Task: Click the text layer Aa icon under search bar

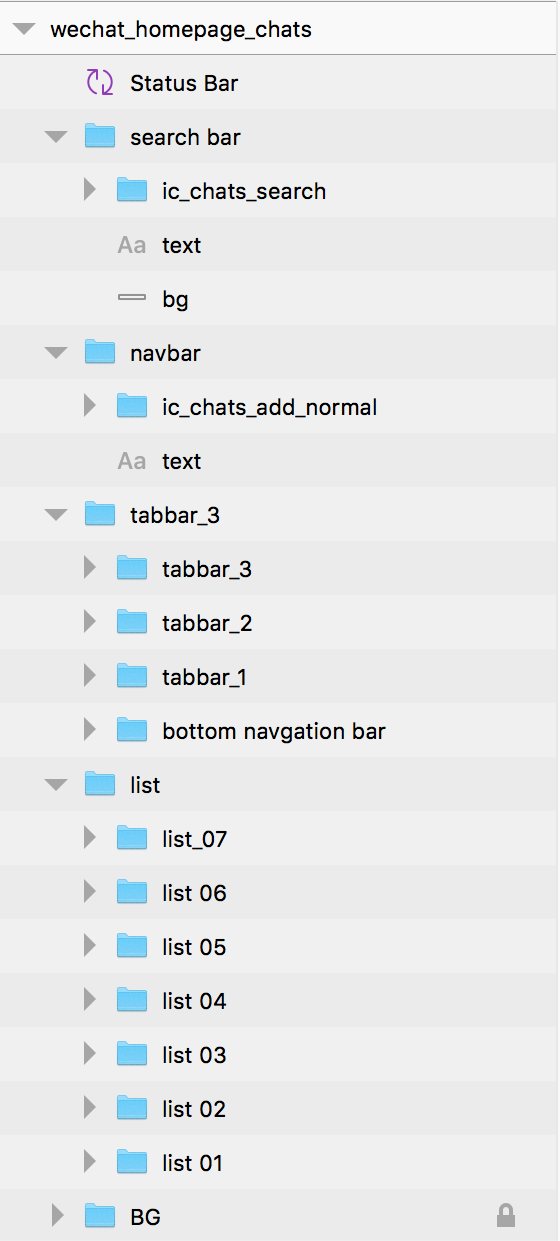Action: click(x=132, y=245)
